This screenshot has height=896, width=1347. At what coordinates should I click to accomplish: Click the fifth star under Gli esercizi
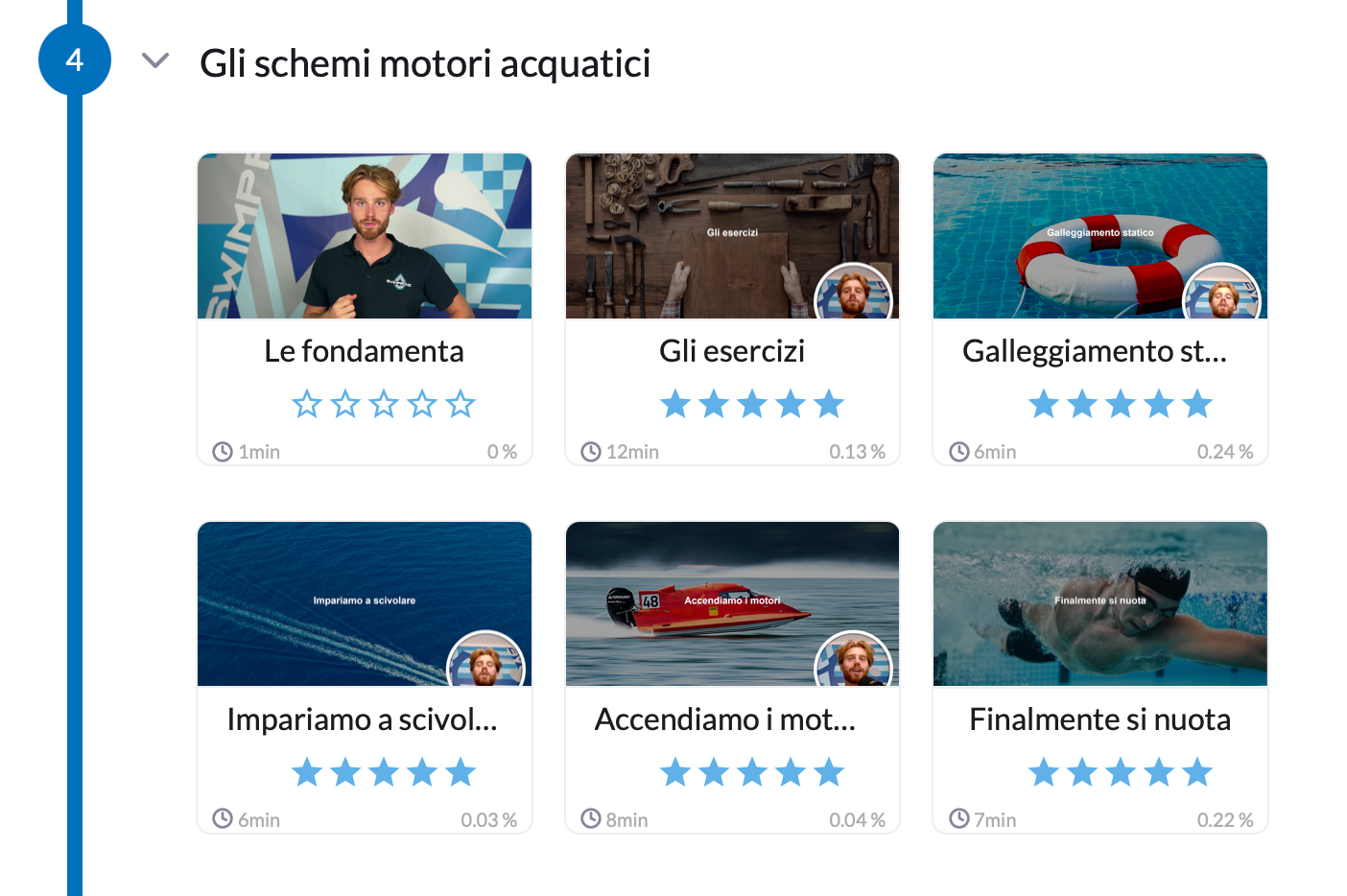[829, 404]
